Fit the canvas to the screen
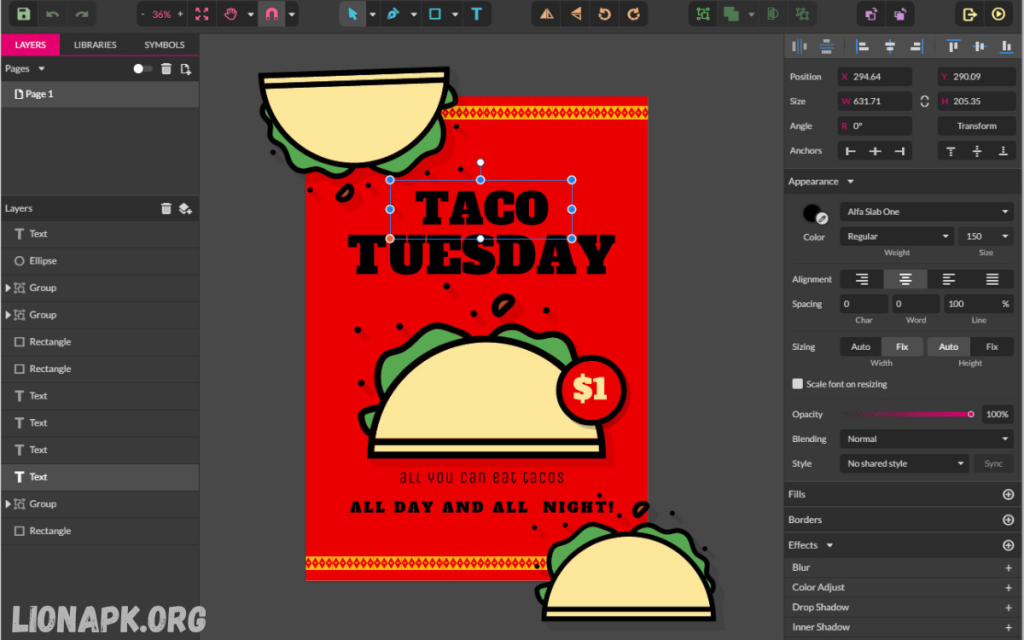Screen dimensions: 1024x640 coord(202,14)
